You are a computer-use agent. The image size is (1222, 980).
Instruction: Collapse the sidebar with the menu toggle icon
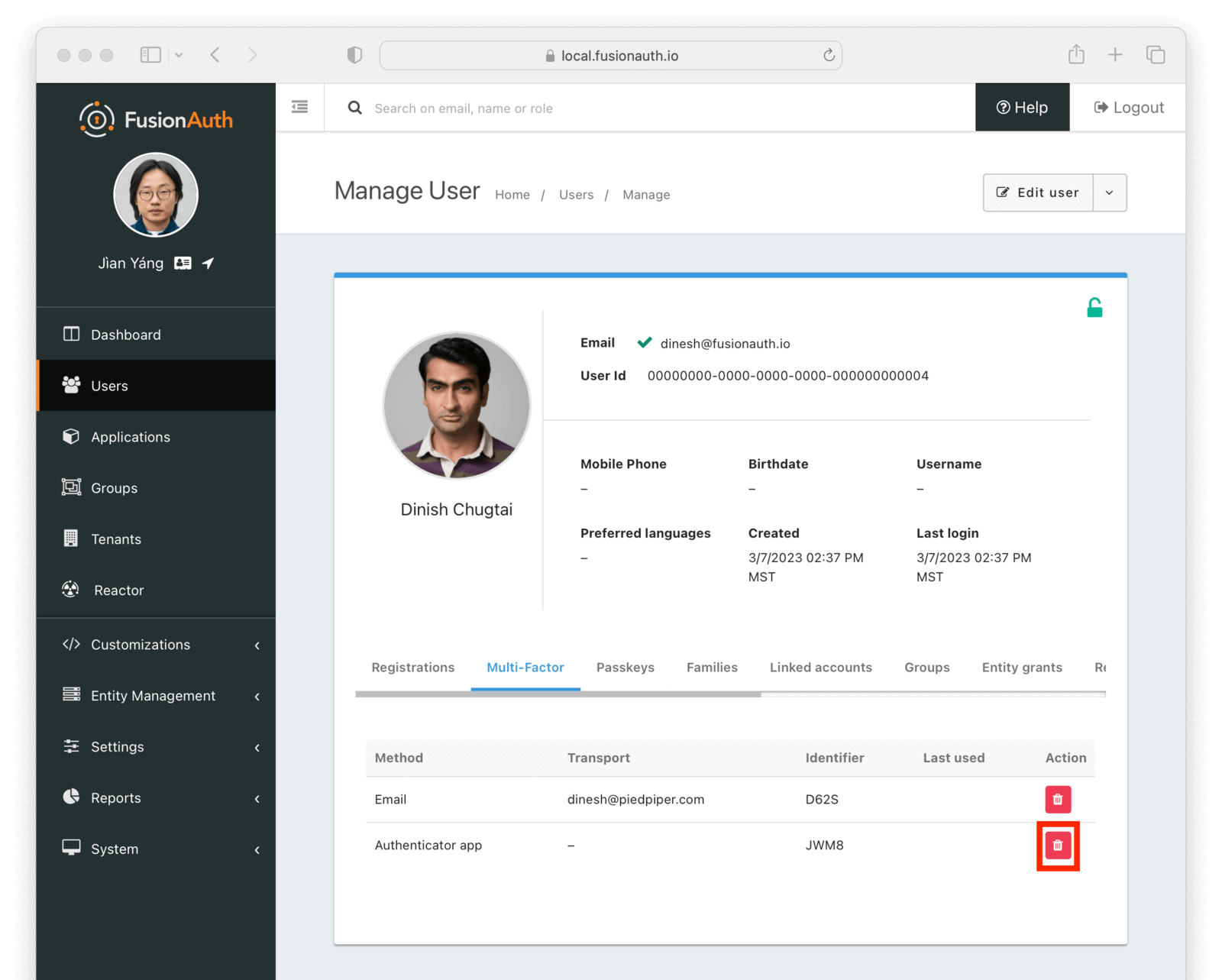[x=300, y=107]
